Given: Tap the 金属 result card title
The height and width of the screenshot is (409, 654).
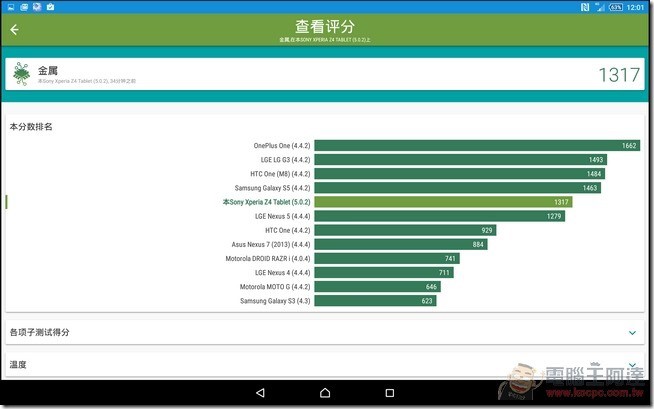Looking at the screenshot, I should [48, 70].
